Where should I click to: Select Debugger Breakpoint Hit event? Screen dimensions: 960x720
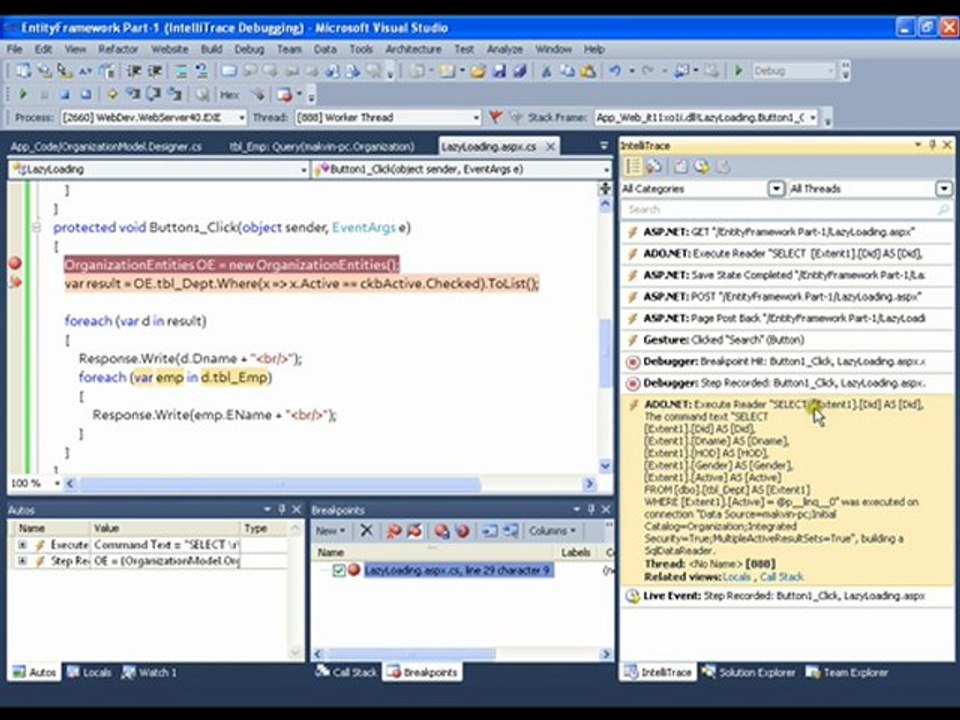(x=787, y=362)
